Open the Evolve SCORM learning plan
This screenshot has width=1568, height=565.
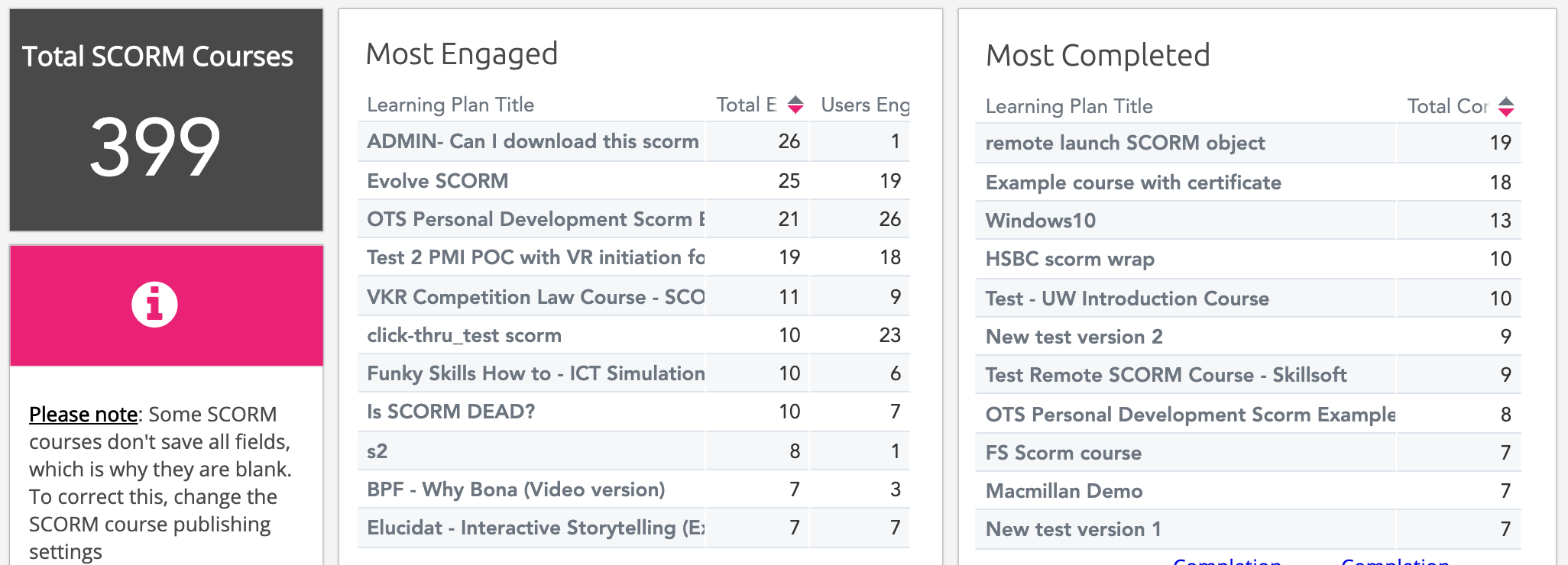[x=437, y=181]
